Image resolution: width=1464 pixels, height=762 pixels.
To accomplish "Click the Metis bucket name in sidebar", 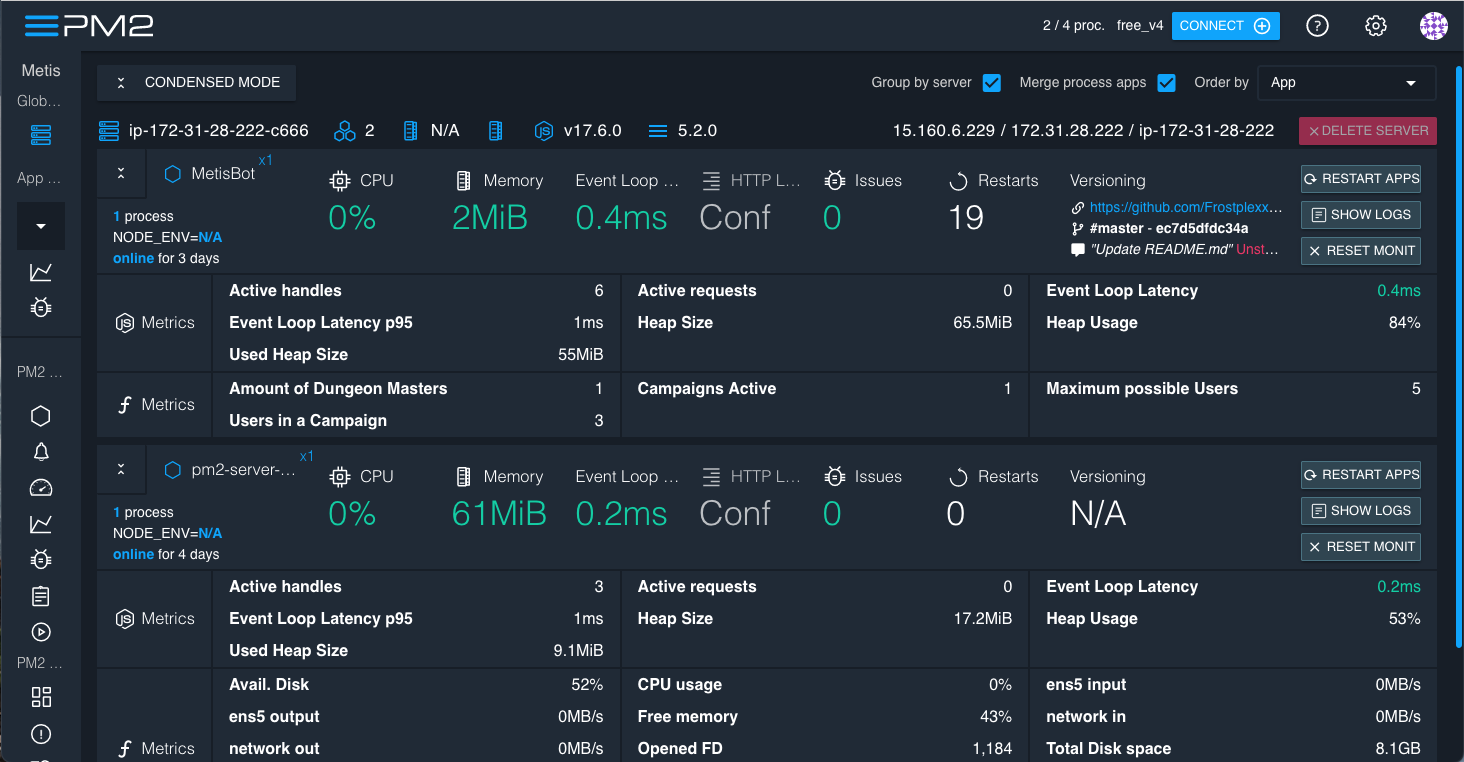I will (x=41, y=71).
